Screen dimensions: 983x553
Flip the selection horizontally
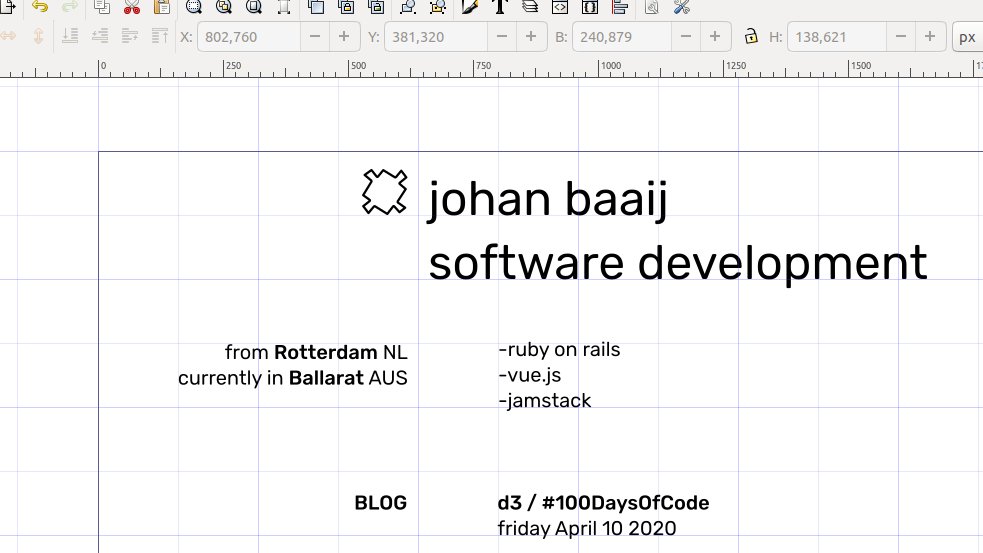coord(8,36)
